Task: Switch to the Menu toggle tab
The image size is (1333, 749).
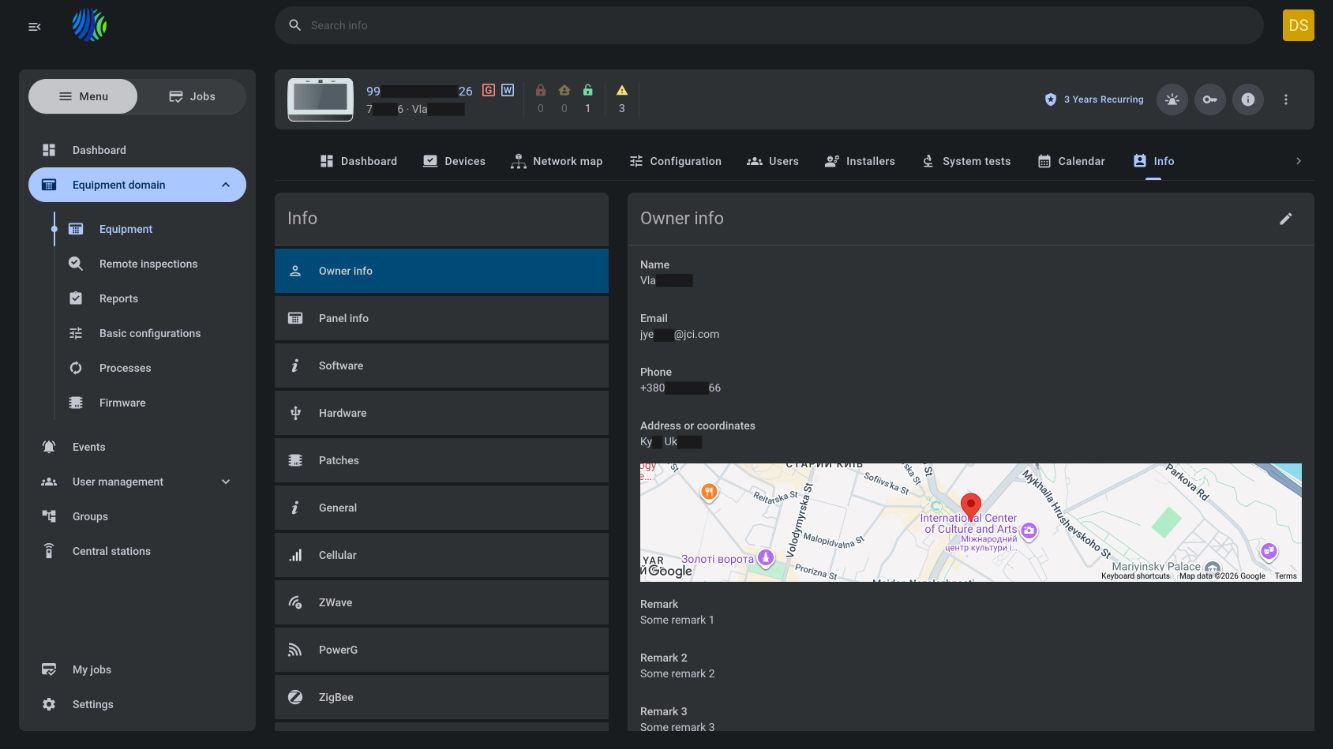Action: (83, 96)
